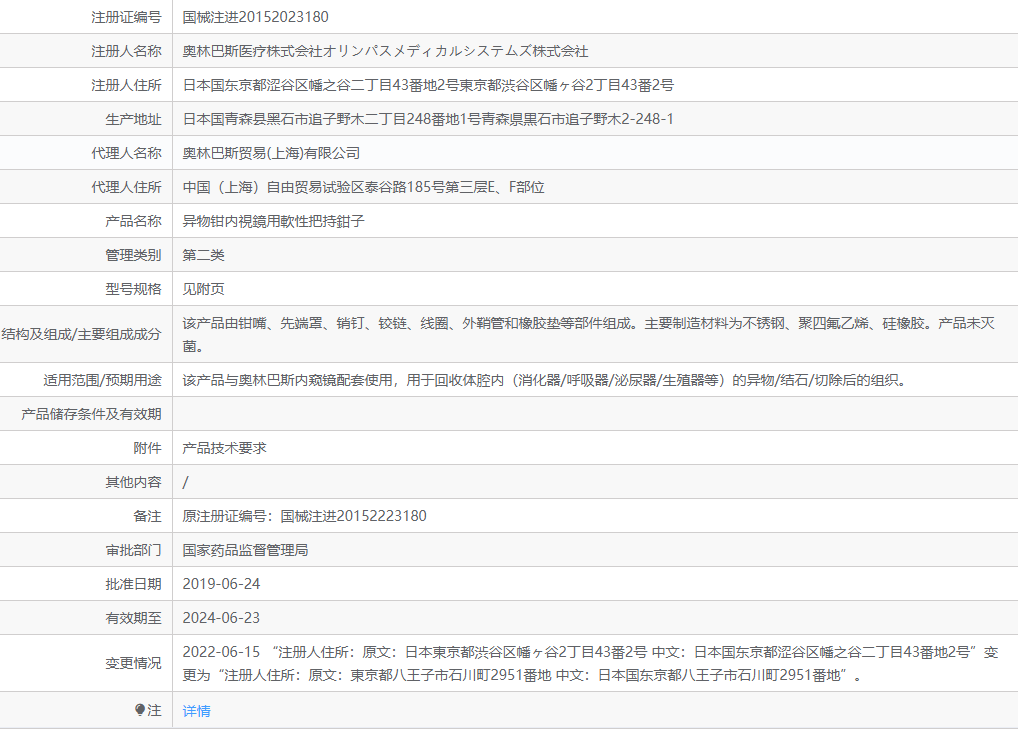Viewport: 1018px width, 732px height.
Task: Click the 代理人名称 label
Action: click(126, 153)
